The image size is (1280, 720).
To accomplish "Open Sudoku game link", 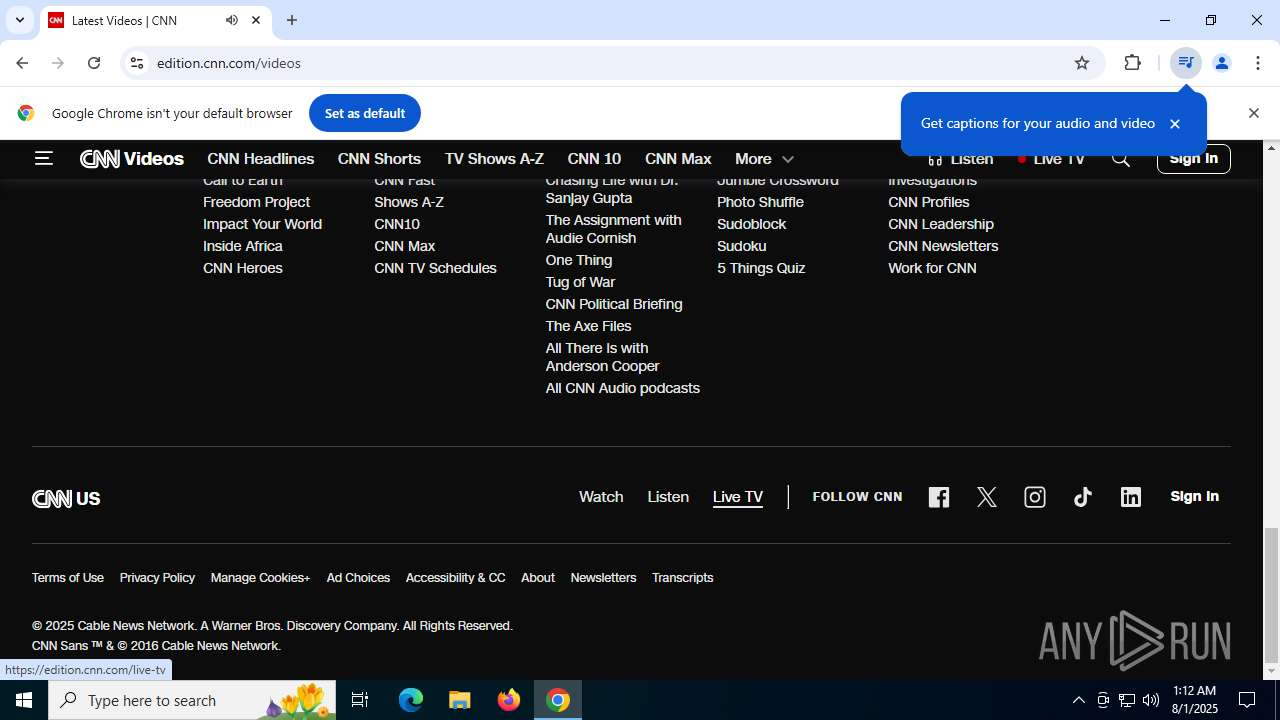I will [741, 246].
